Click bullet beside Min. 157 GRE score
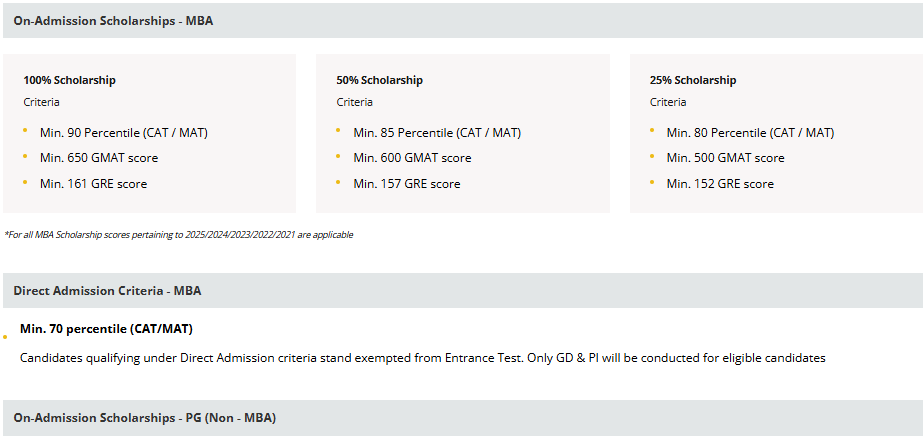 tap(338, 182)
